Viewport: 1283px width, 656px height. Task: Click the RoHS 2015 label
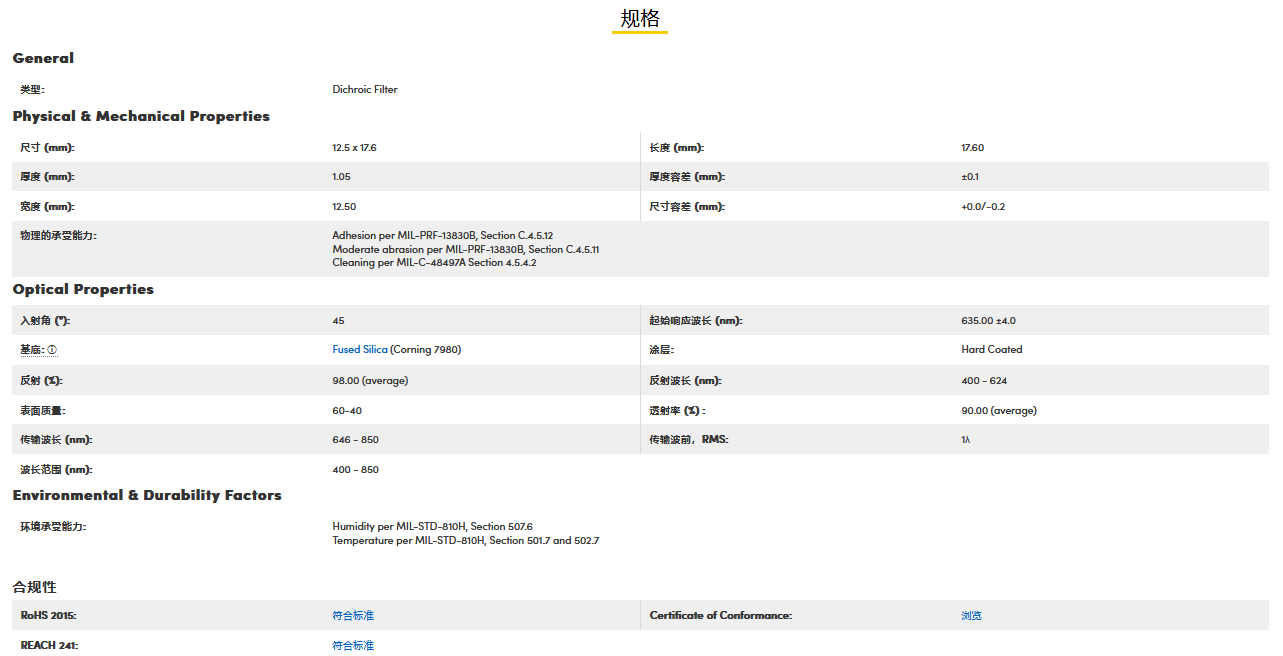point(49,616)
